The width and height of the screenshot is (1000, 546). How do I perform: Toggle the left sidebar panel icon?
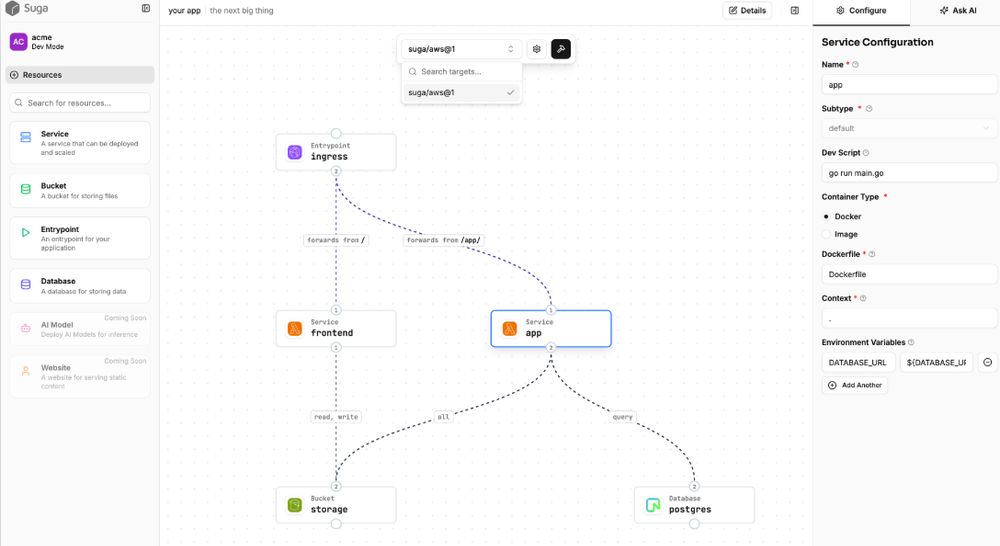(146, 9)
